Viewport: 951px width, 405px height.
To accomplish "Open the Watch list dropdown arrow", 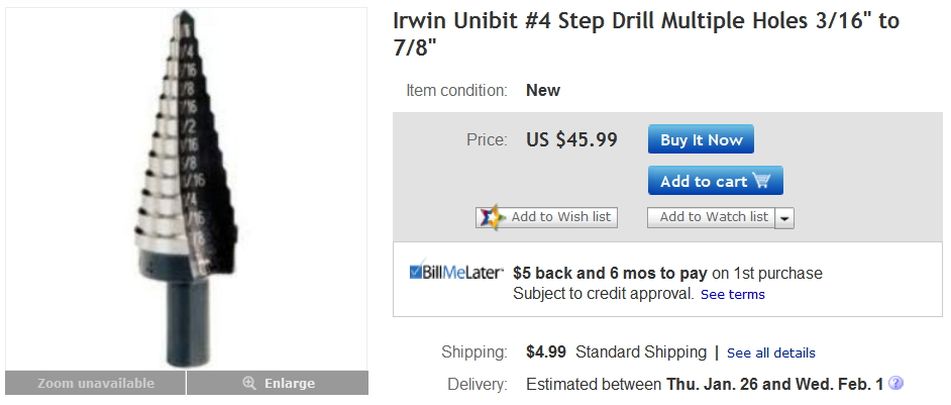I will pyautogui.click(x=784, y=218).
